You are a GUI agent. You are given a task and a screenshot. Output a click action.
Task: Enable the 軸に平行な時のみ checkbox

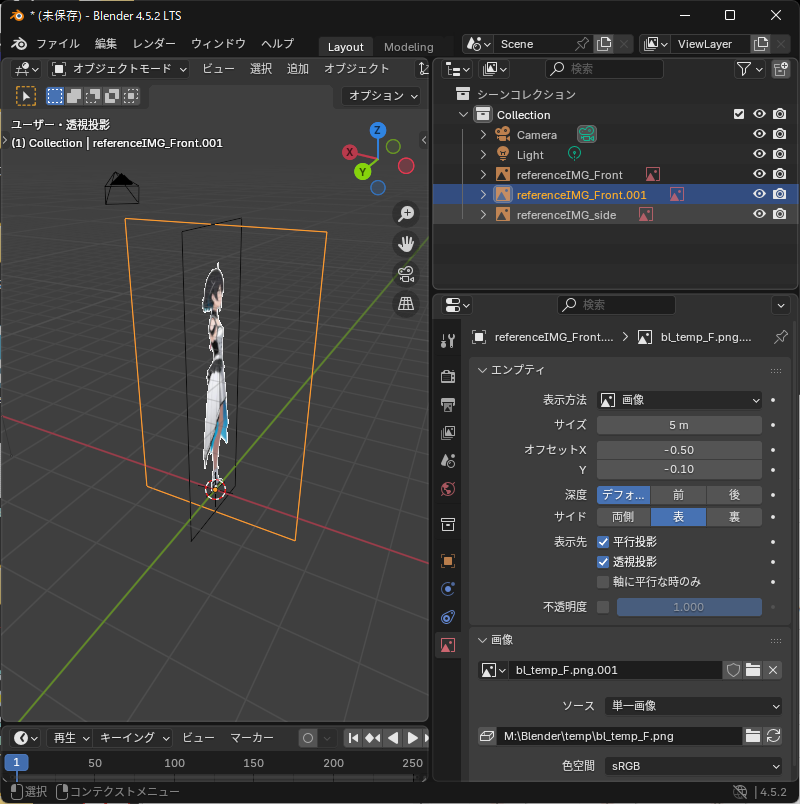603,581
